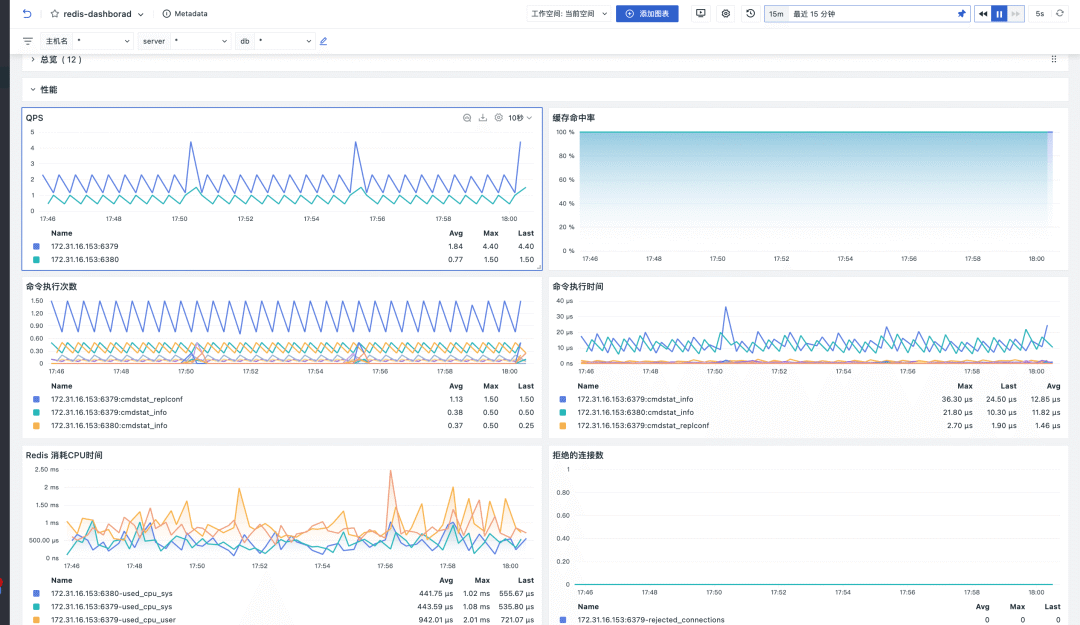Collapse the performance group section
1080x625 pixels.
[x=32, y=90]
